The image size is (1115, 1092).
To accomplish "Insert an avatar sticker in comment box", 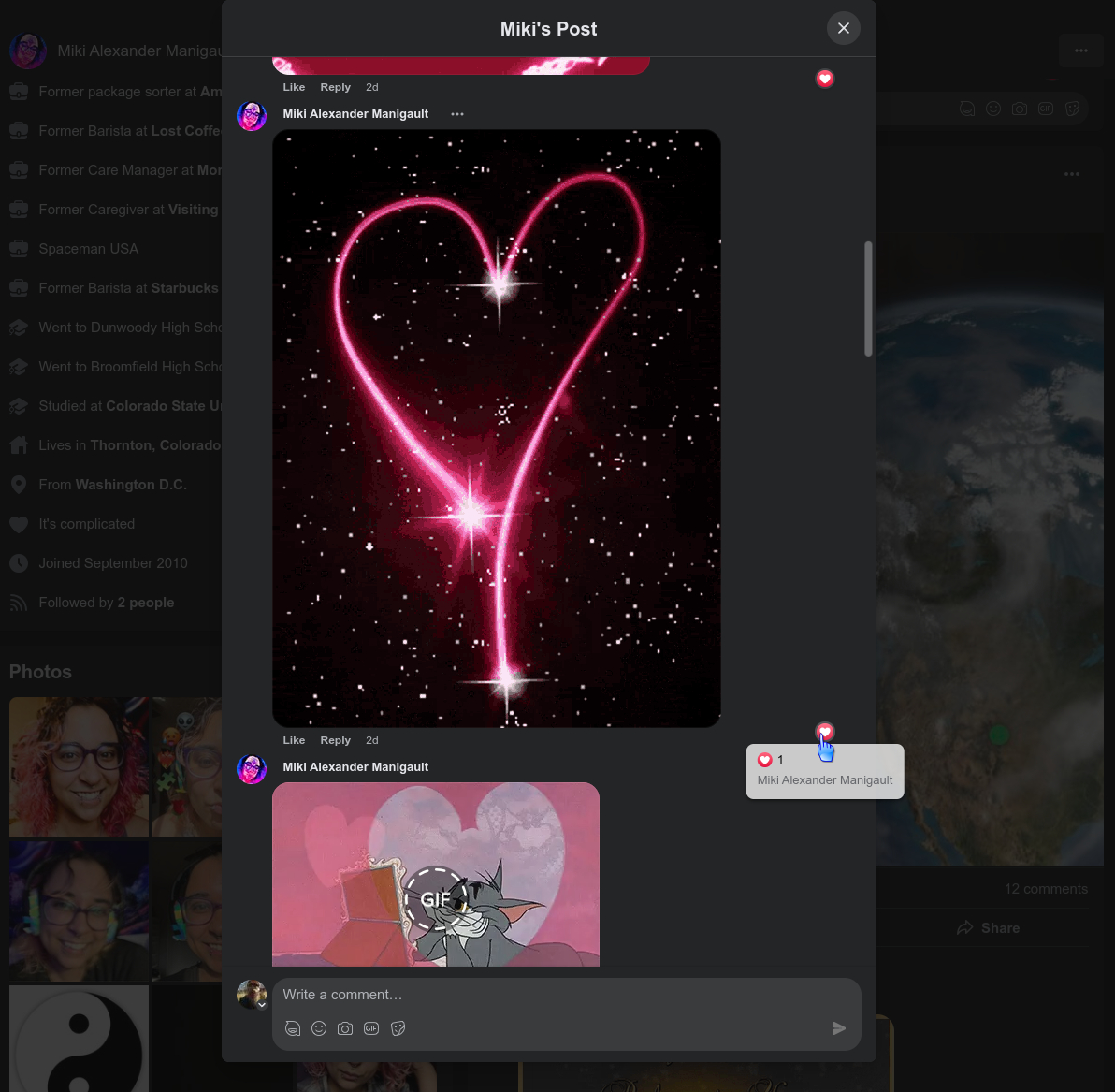I will coord(293,1028).
